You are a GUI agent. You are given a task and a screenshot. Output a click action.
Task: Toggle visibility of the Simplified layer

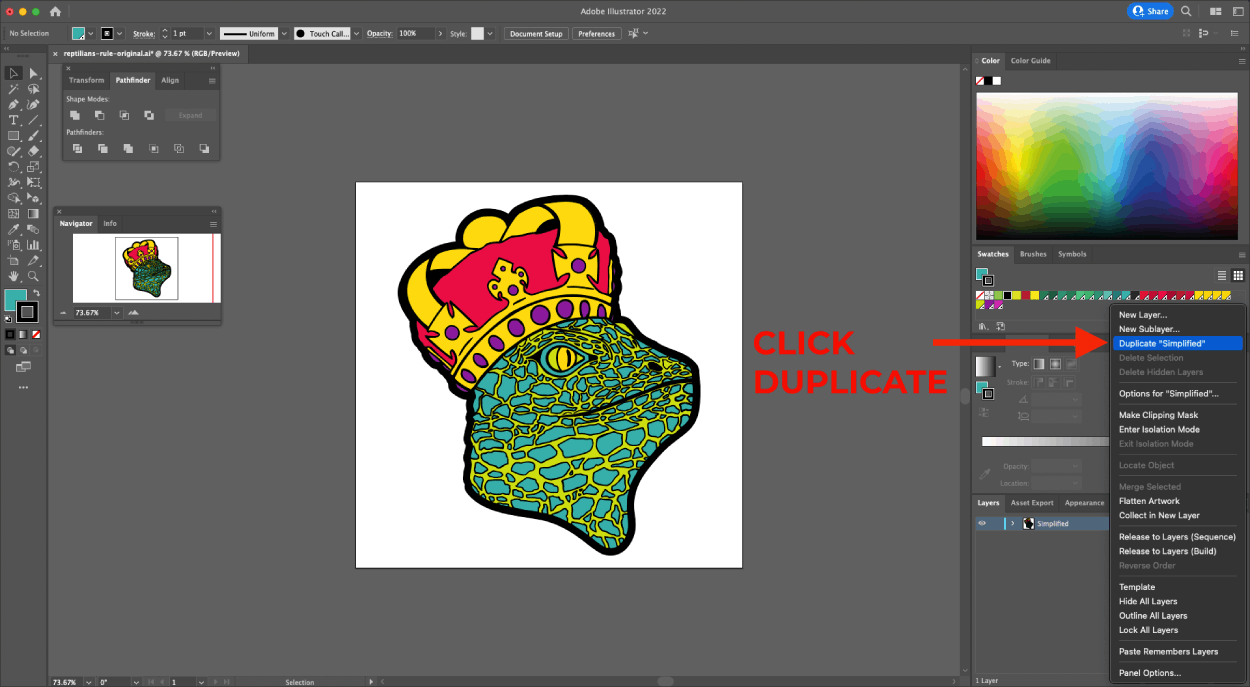(x=982, y=522)
